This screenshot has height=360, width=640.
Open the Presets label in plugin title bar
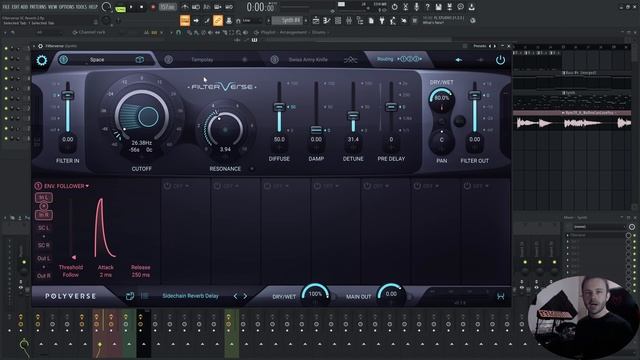(x=480, y=46)
